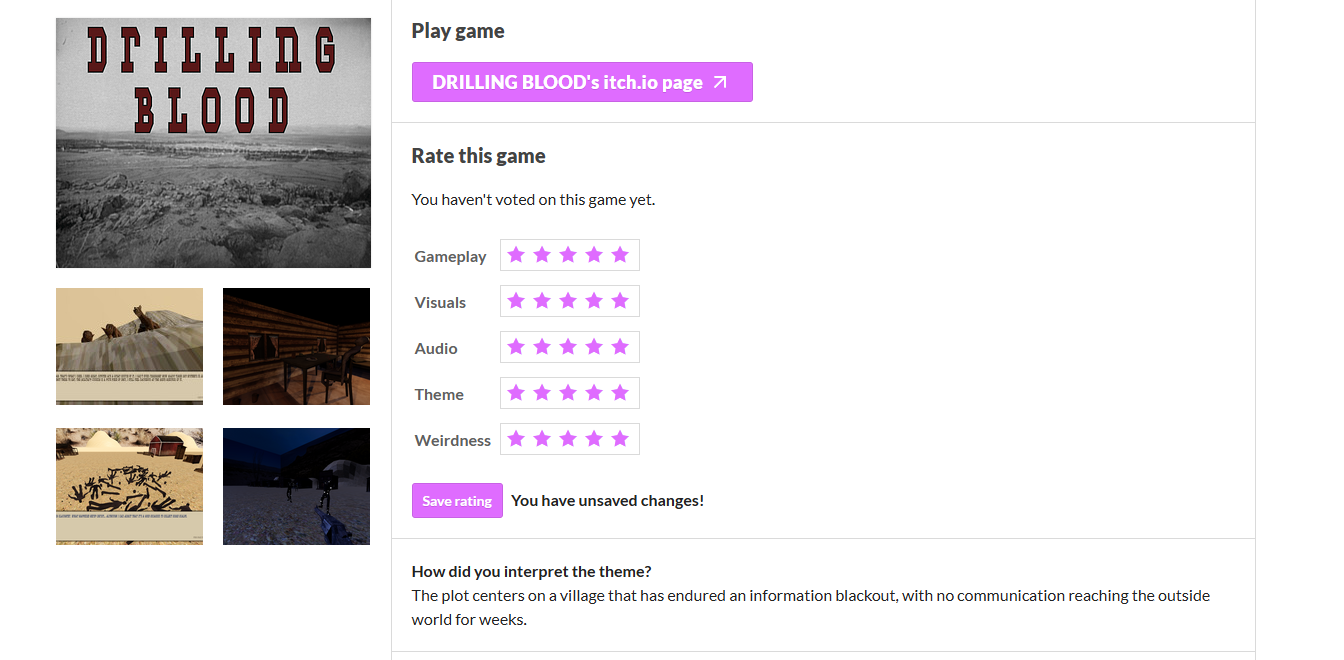Open the wooden cabin interior screenshot

296,346
